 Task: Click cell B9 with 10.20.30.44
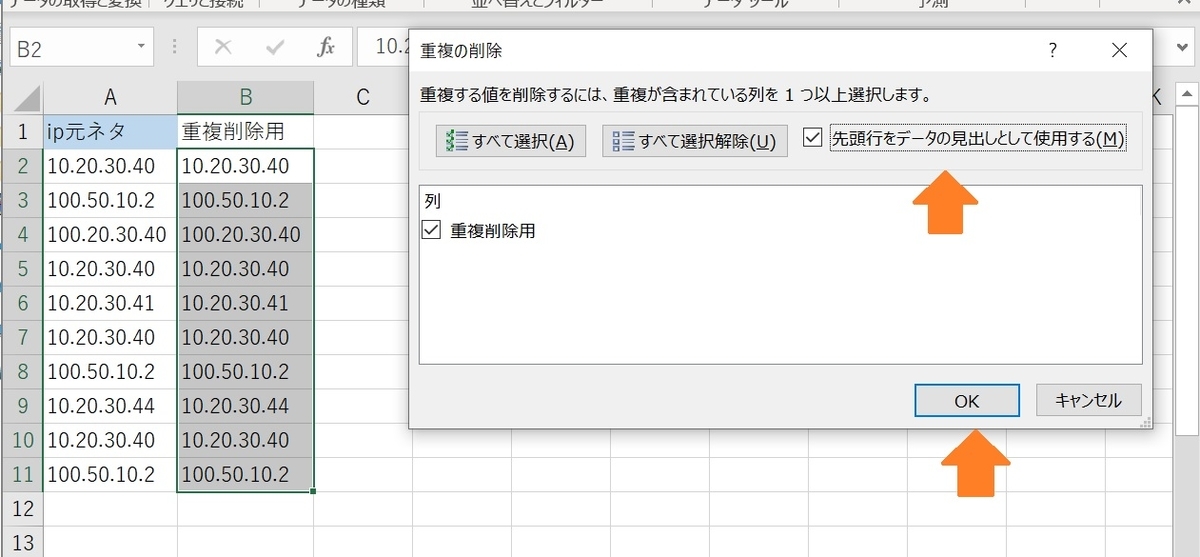245,406
